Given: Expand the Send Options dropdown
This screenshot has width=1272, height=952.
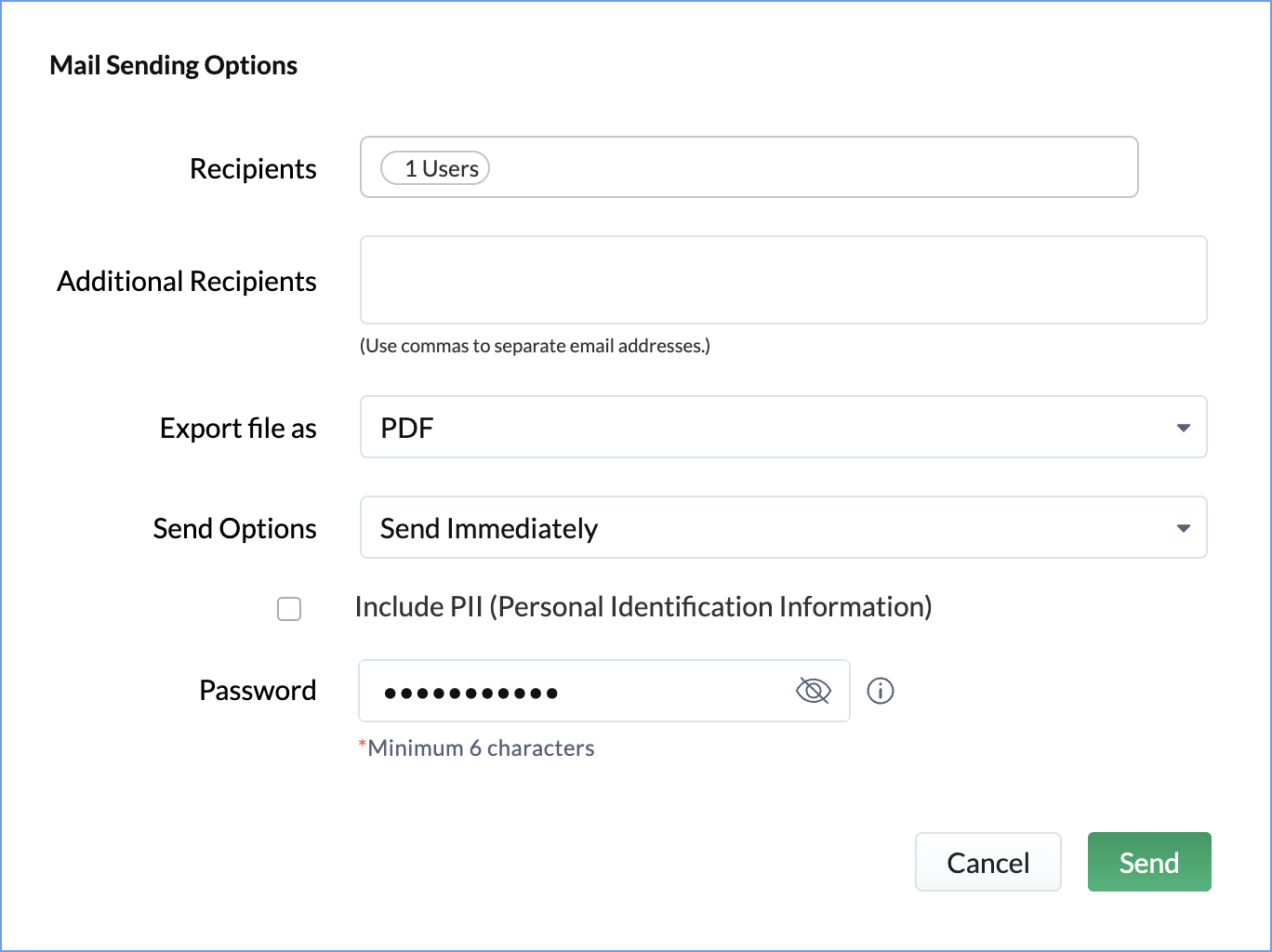Looking at the screenshot, I should (x=782, y=528).
